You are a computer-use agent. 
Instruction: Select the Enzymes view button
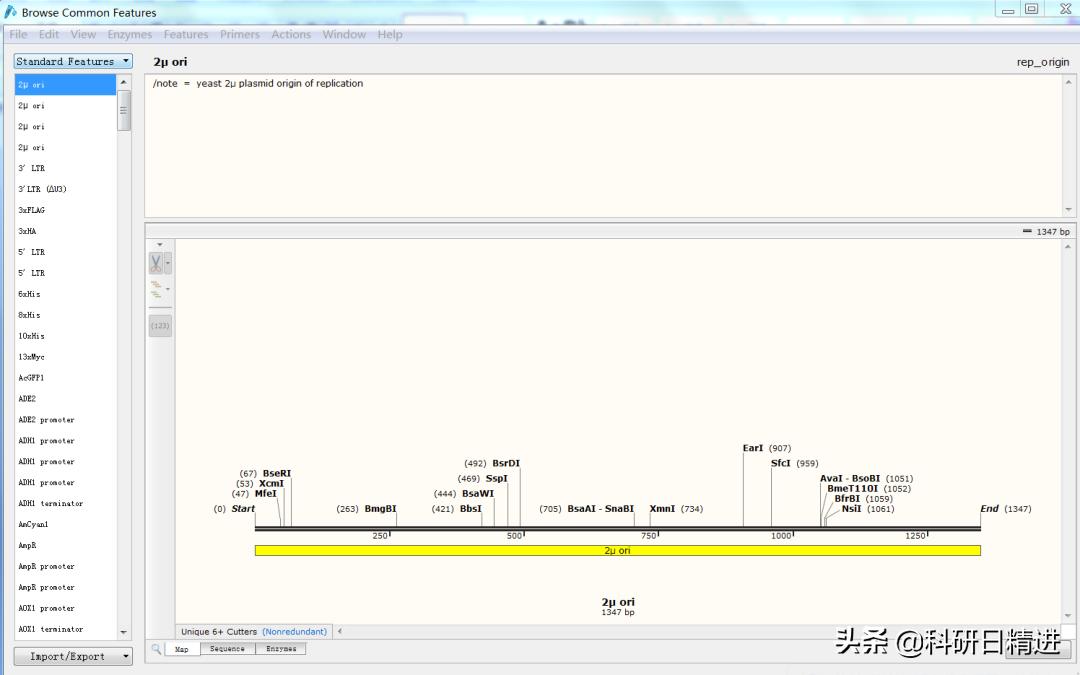281,649
